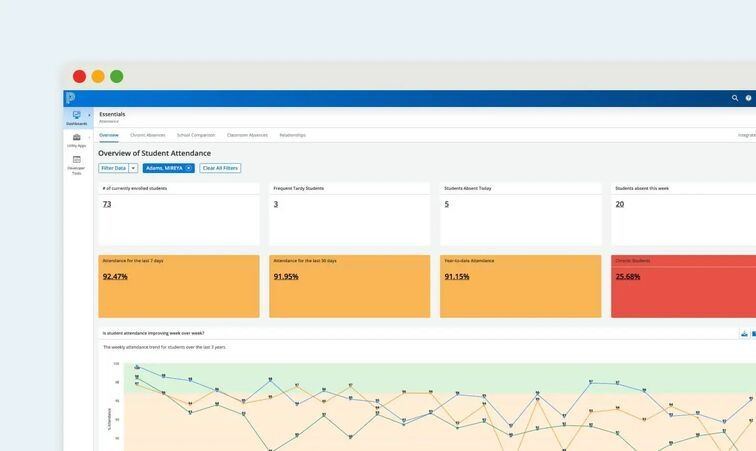Click the Filter Data button

pos(114,168)
